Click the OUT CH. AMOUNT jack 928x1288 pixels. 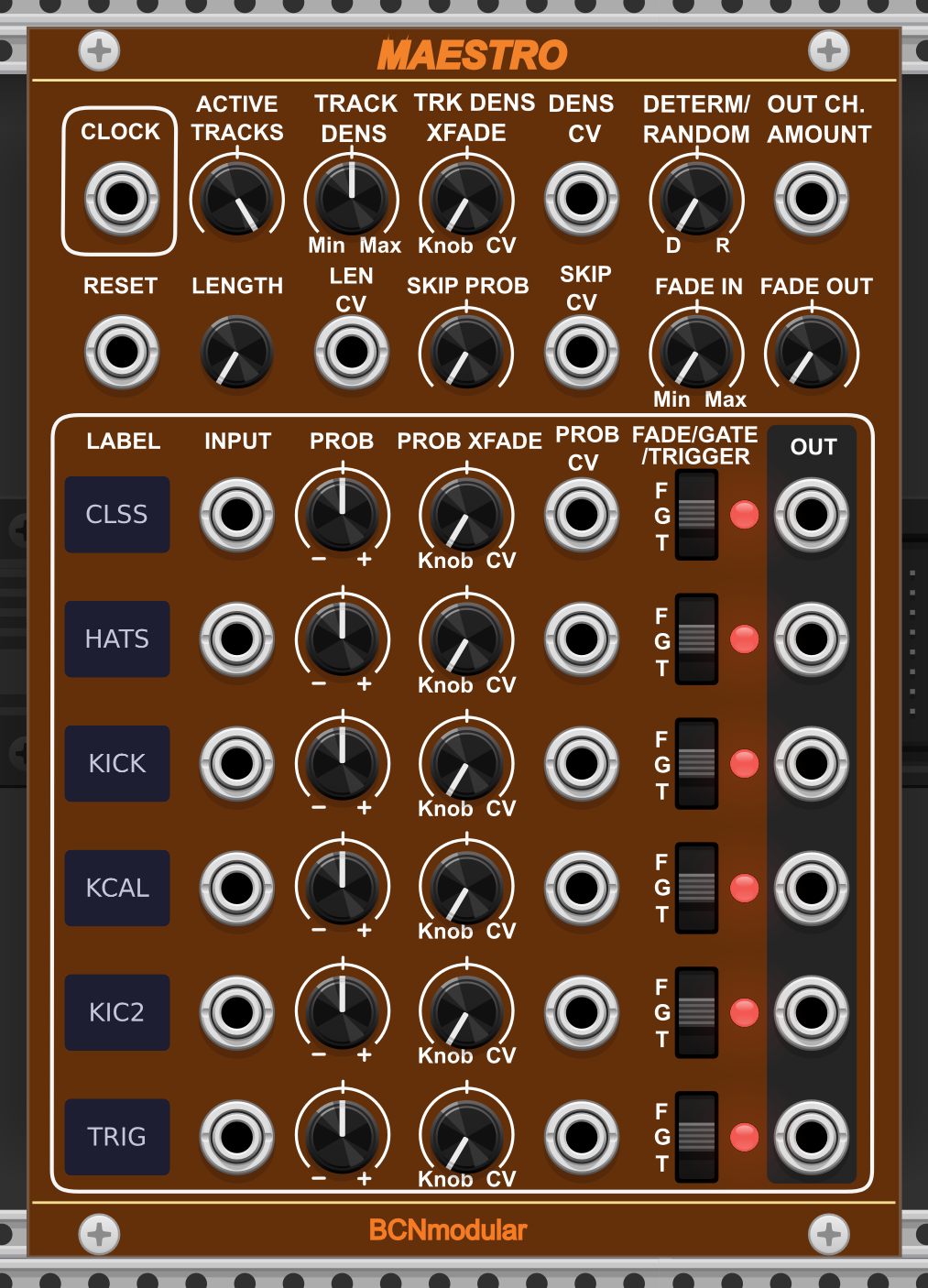812,198
